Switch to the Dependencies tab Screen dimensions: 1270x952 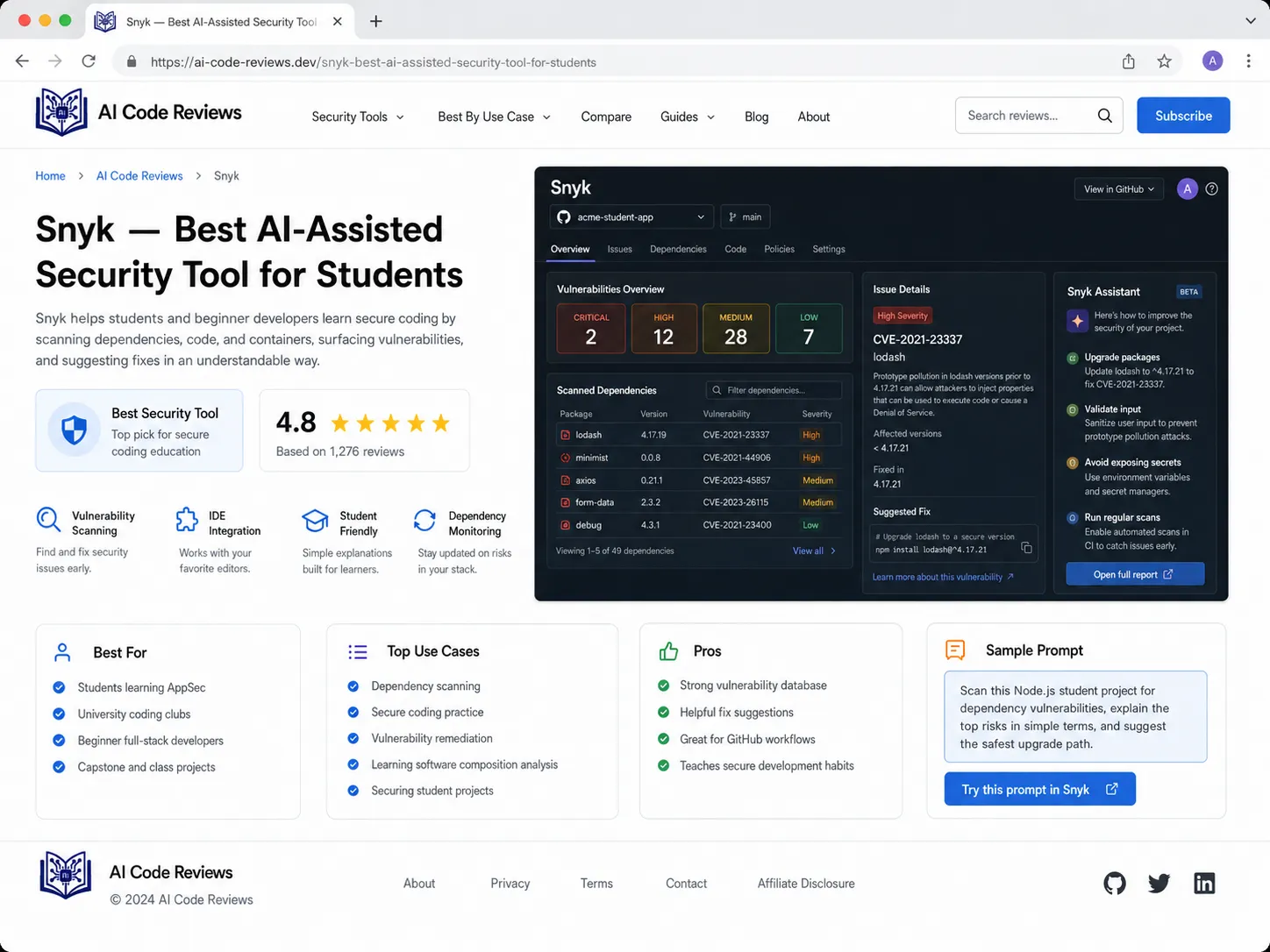click(x=678, y=249)
